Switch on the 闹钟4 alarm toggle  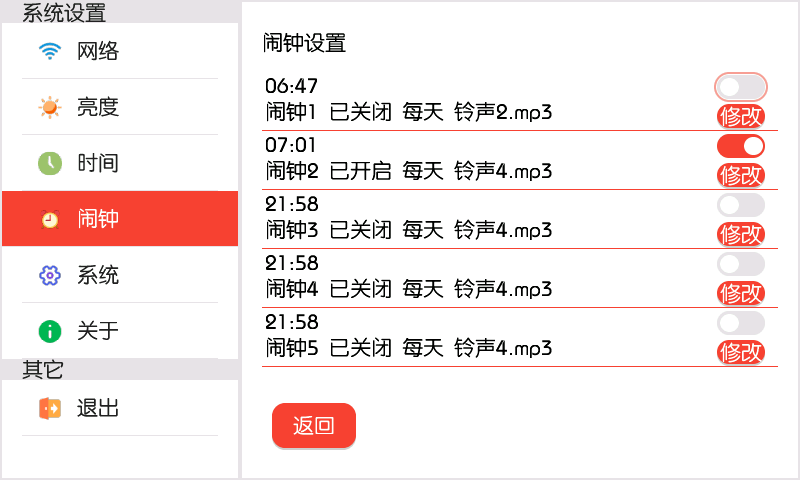(741, 264)
